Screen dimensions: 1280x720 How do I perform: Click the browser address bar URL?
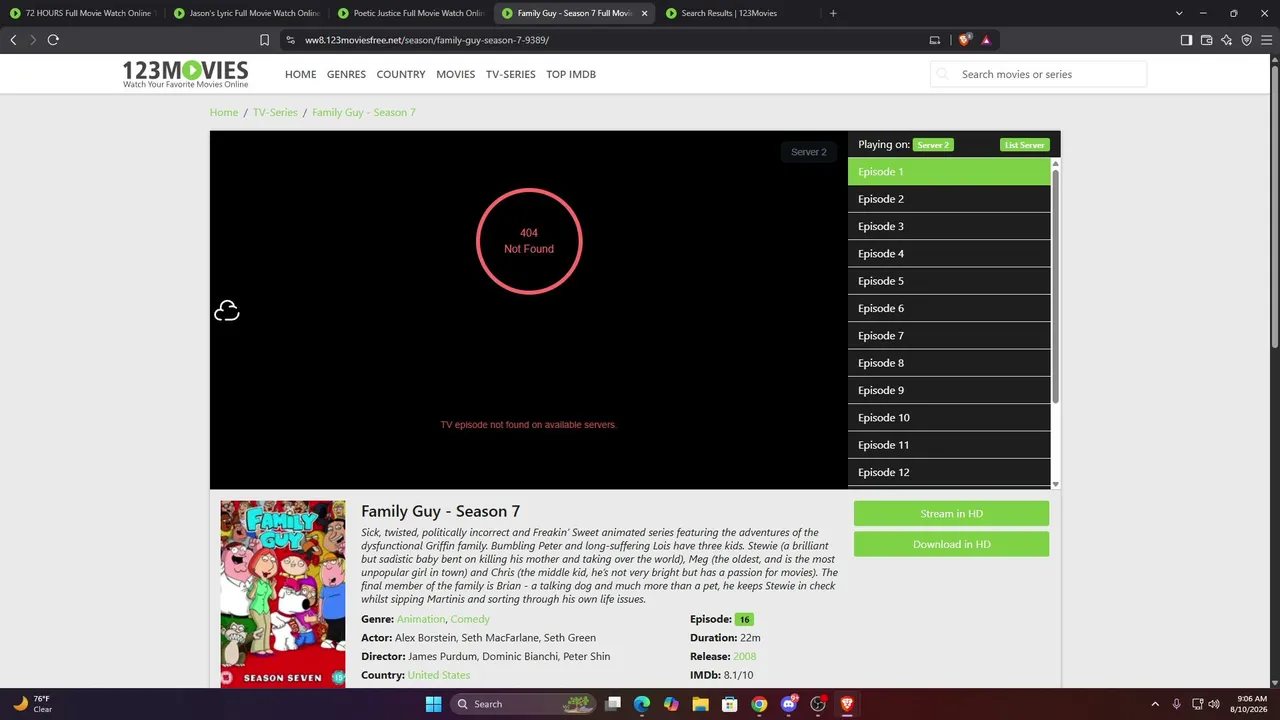coord(427,40)
